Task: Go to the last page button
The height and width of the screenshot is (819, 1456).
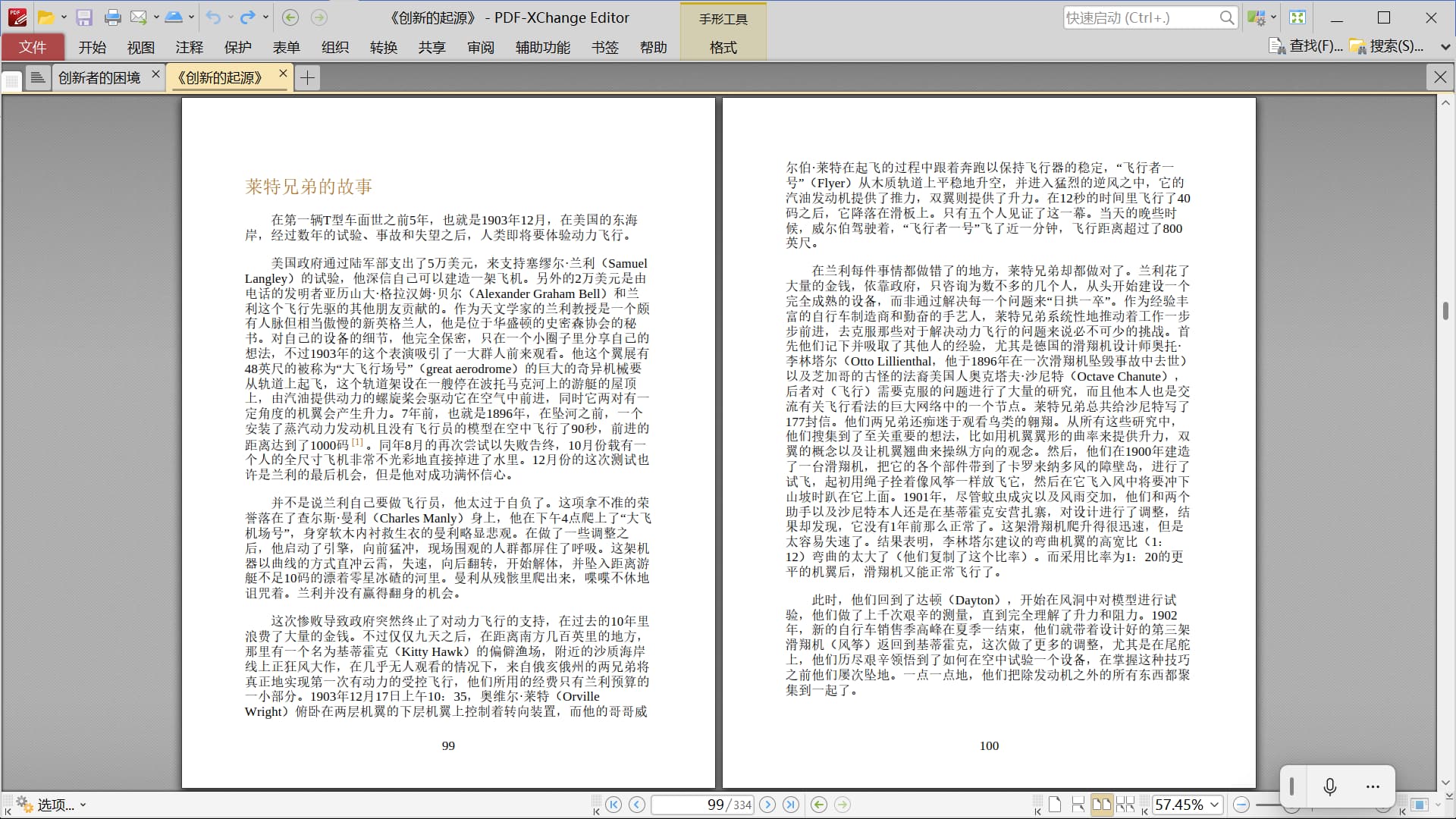Action: pos(791,805)
